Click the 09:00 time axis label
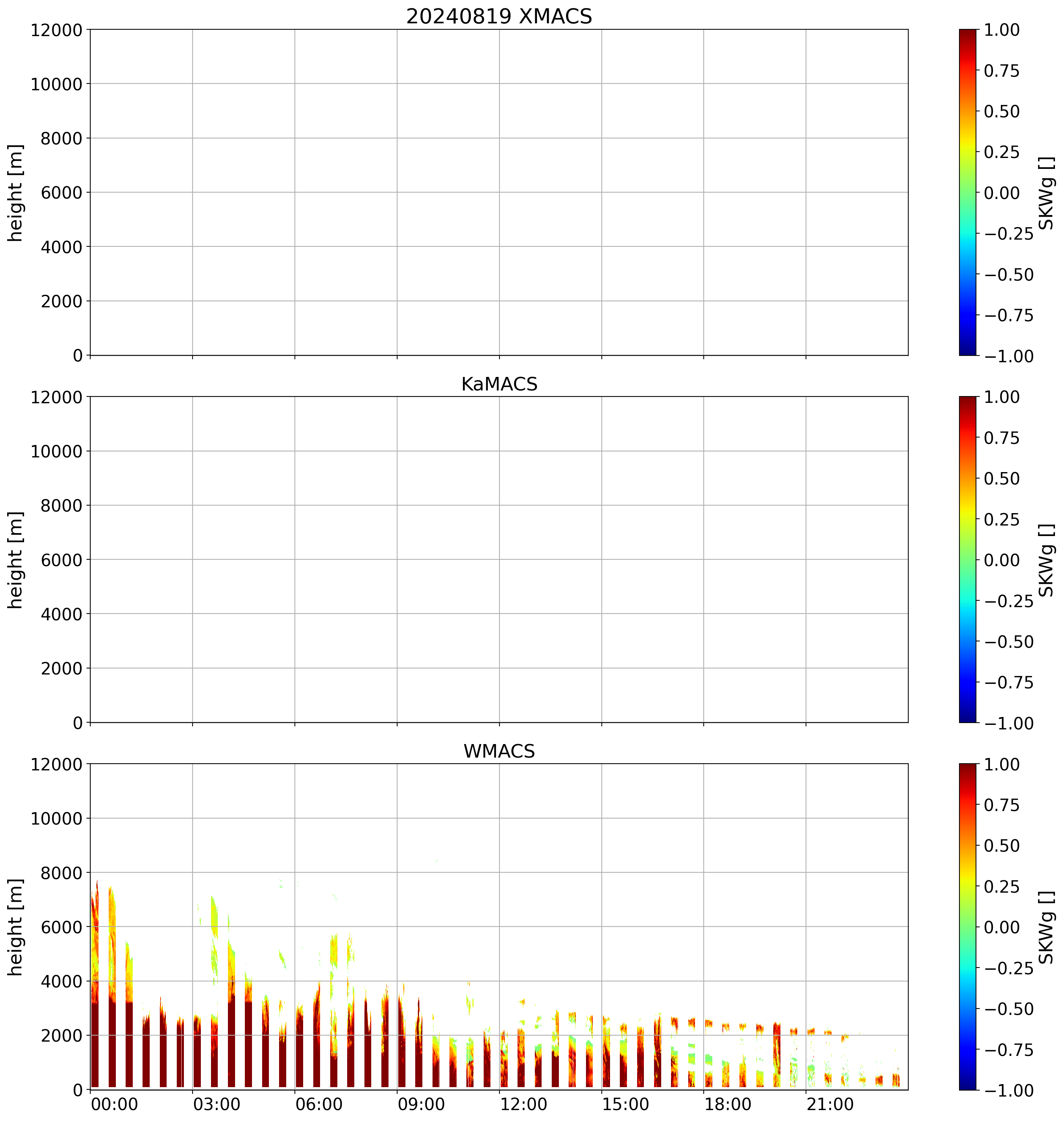Screen dimensions: 1064x1121 tap(421, 1104)
